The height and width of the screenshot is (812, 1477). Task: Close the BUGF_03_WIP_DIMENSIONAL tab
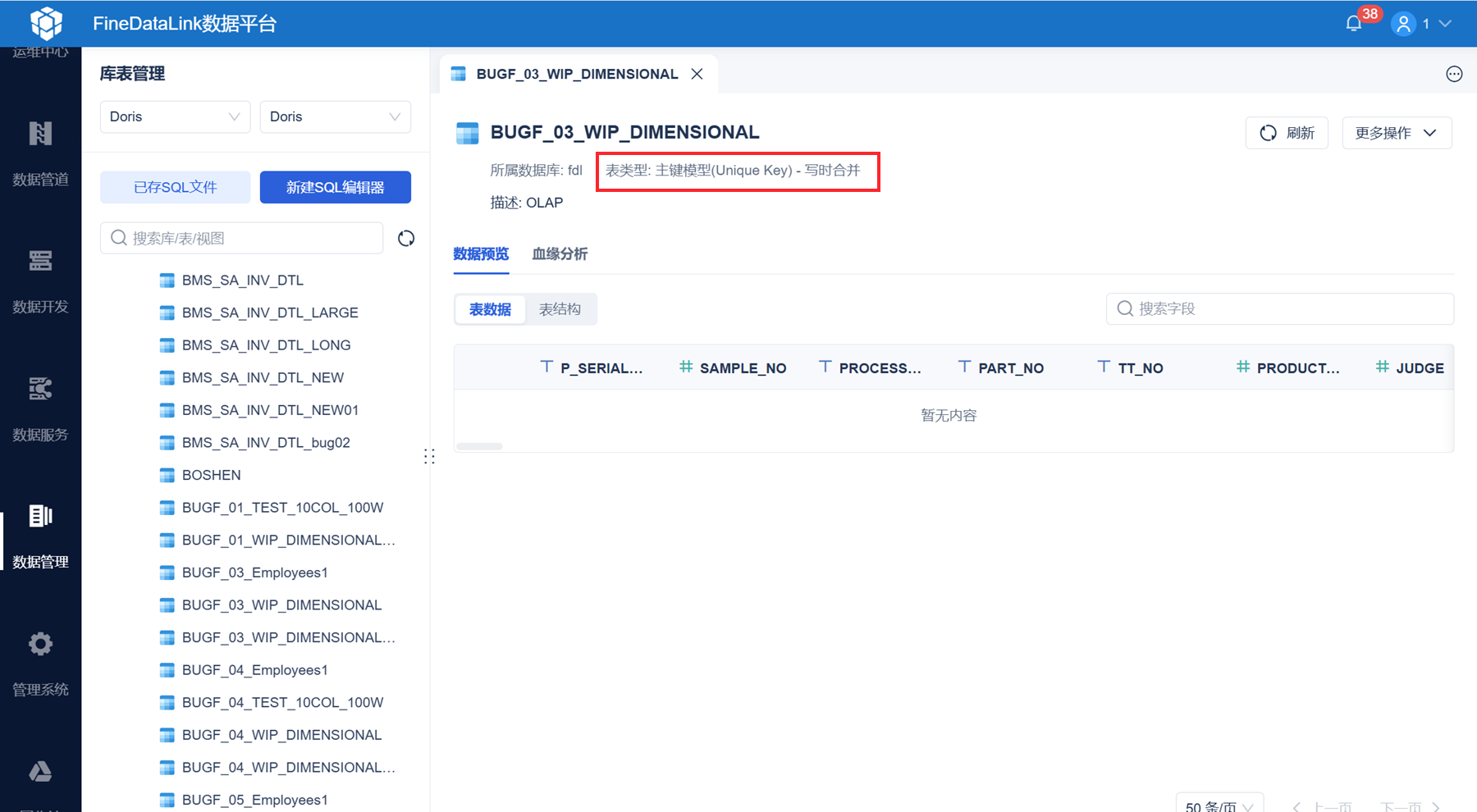pyautogui.click(x=697, y=74)
